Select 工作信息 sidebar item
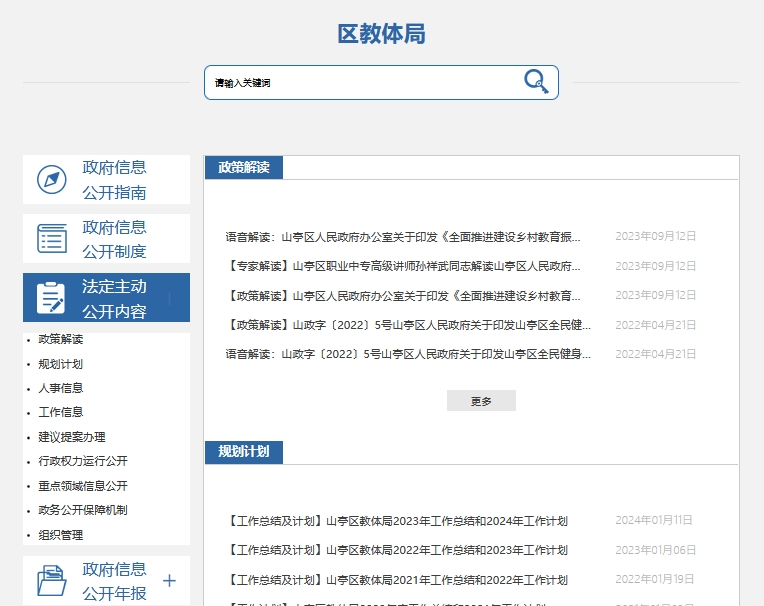The height and width of the screenshot is (606, 764). [x=61, y=412]
